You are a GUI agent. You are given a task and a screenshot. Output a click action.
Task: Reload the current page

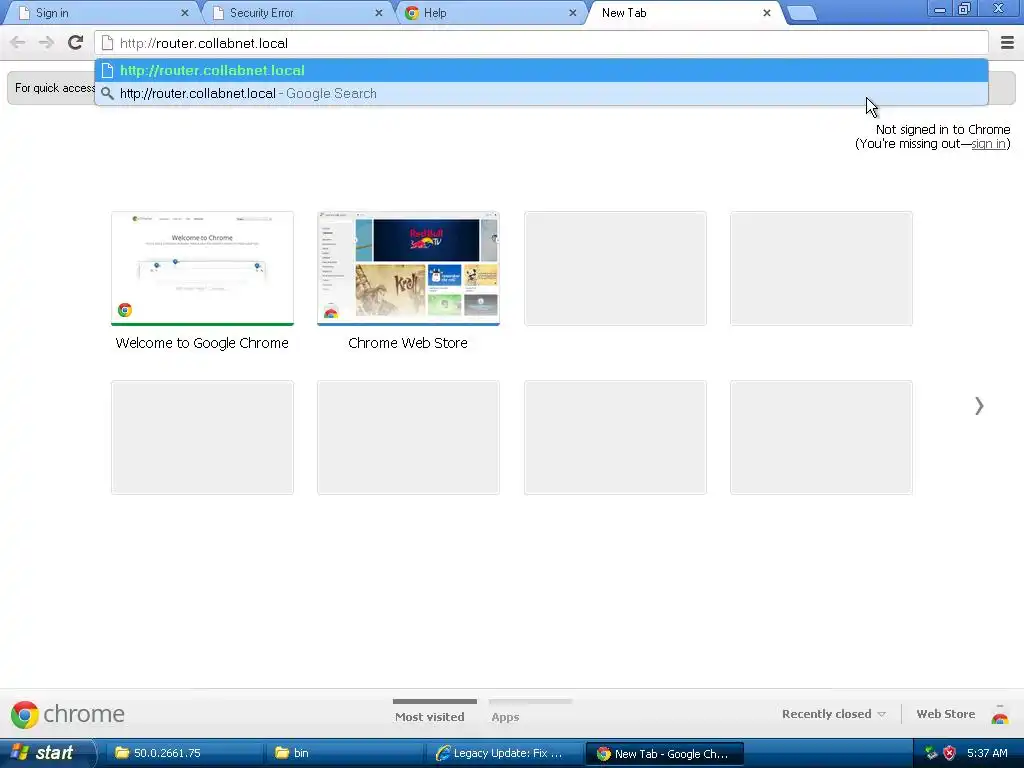click(x=76, y=42)
